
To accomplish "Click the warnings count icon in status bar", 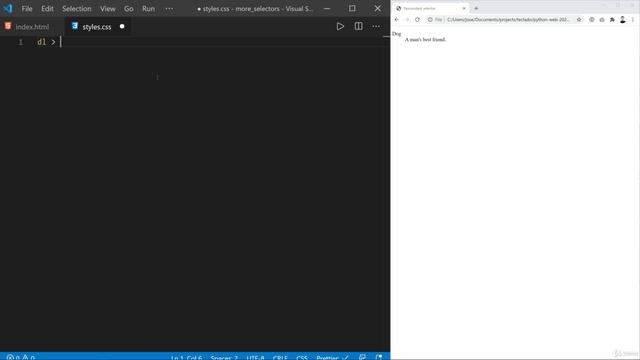I will point(25,357).
